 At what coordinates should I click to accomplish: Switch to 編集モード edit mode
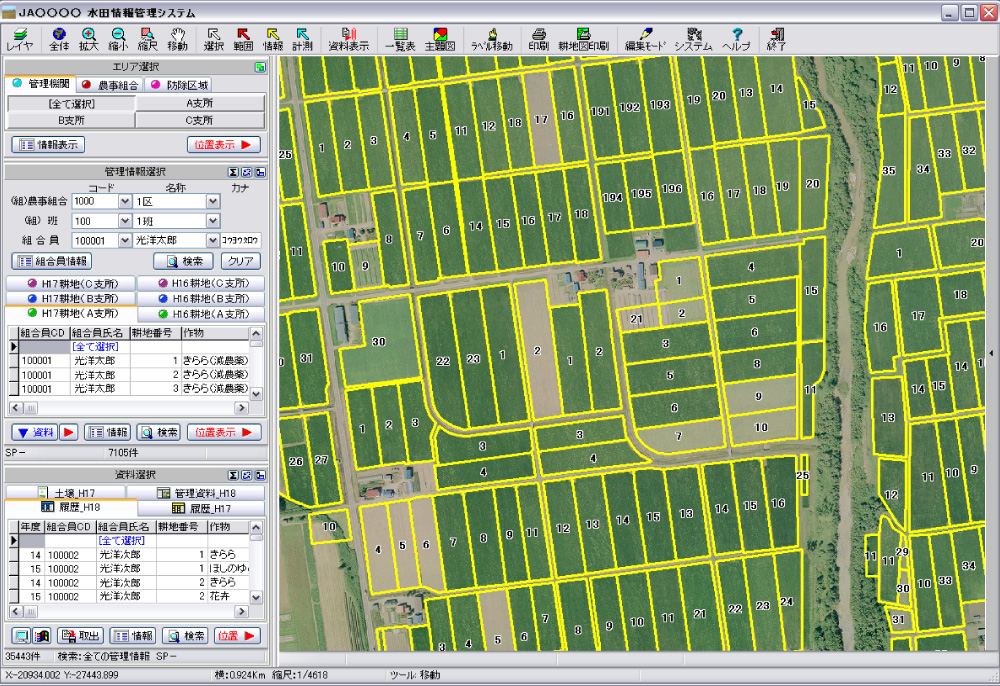645,39
